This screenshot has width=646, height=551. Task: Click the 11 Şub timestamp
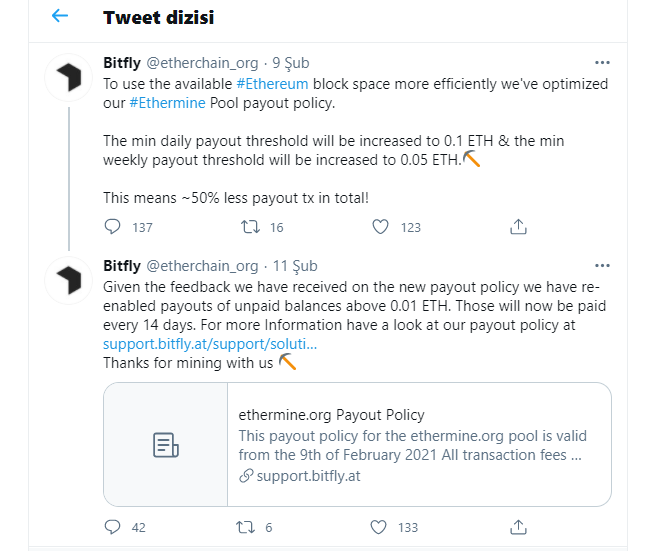[x=294, y=266]
